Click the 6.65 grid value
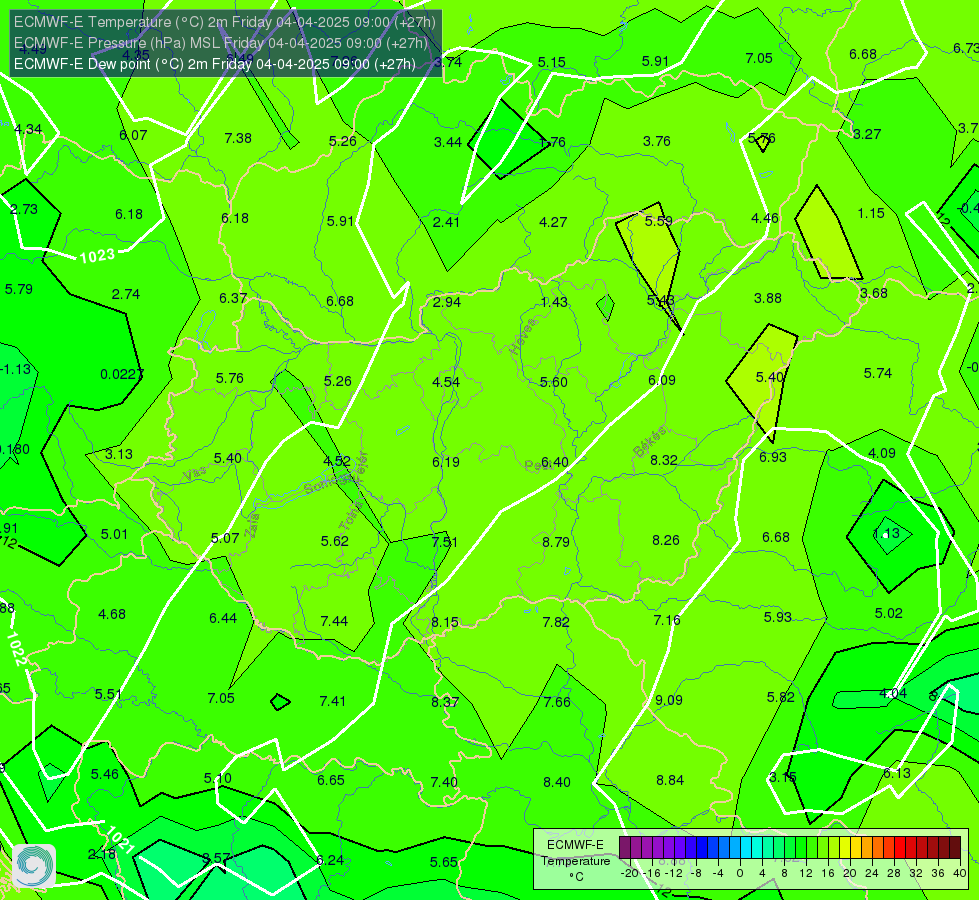The height and width of the screenshot is (900, 979). click(330, 781)
